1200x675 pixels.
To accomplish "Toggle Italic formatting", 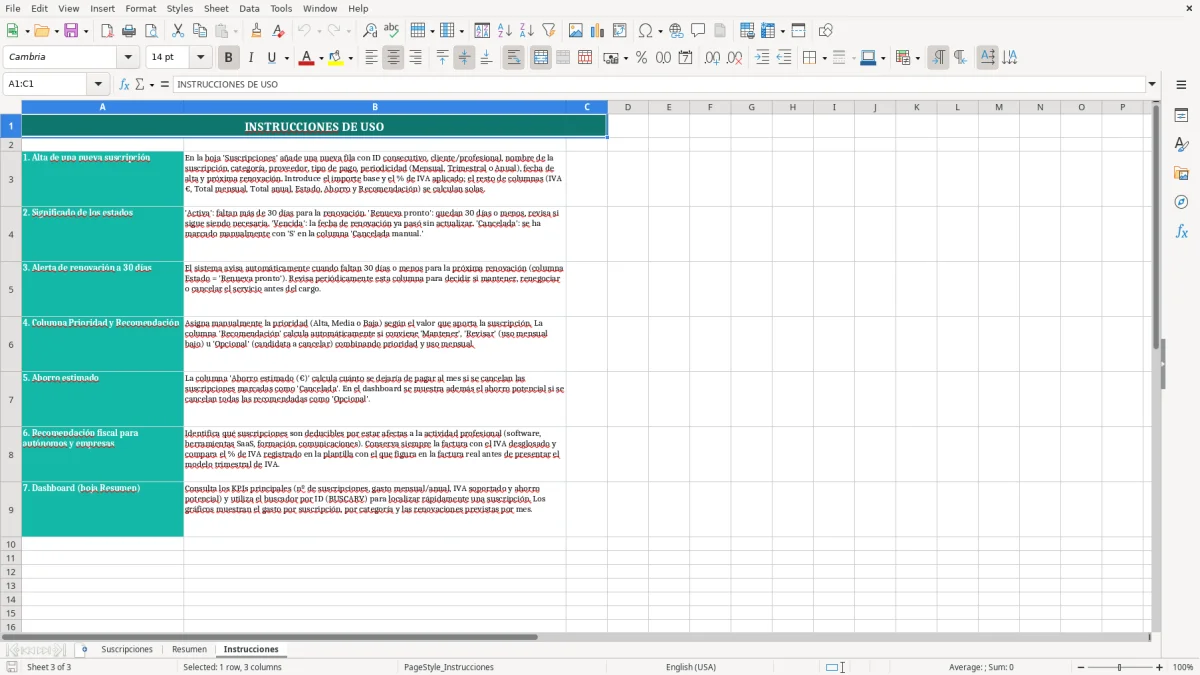I will (250, 58).
